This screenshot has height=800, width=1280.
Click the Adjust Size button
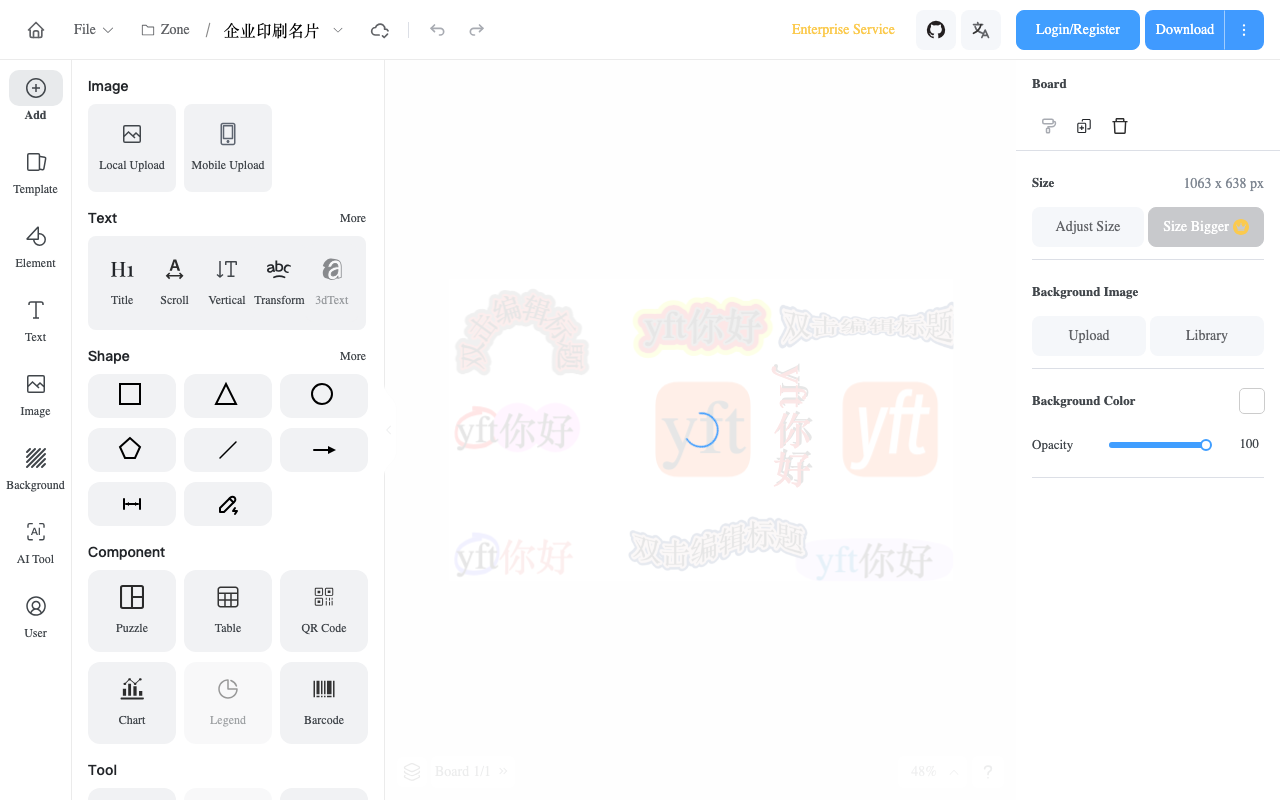1088,227
